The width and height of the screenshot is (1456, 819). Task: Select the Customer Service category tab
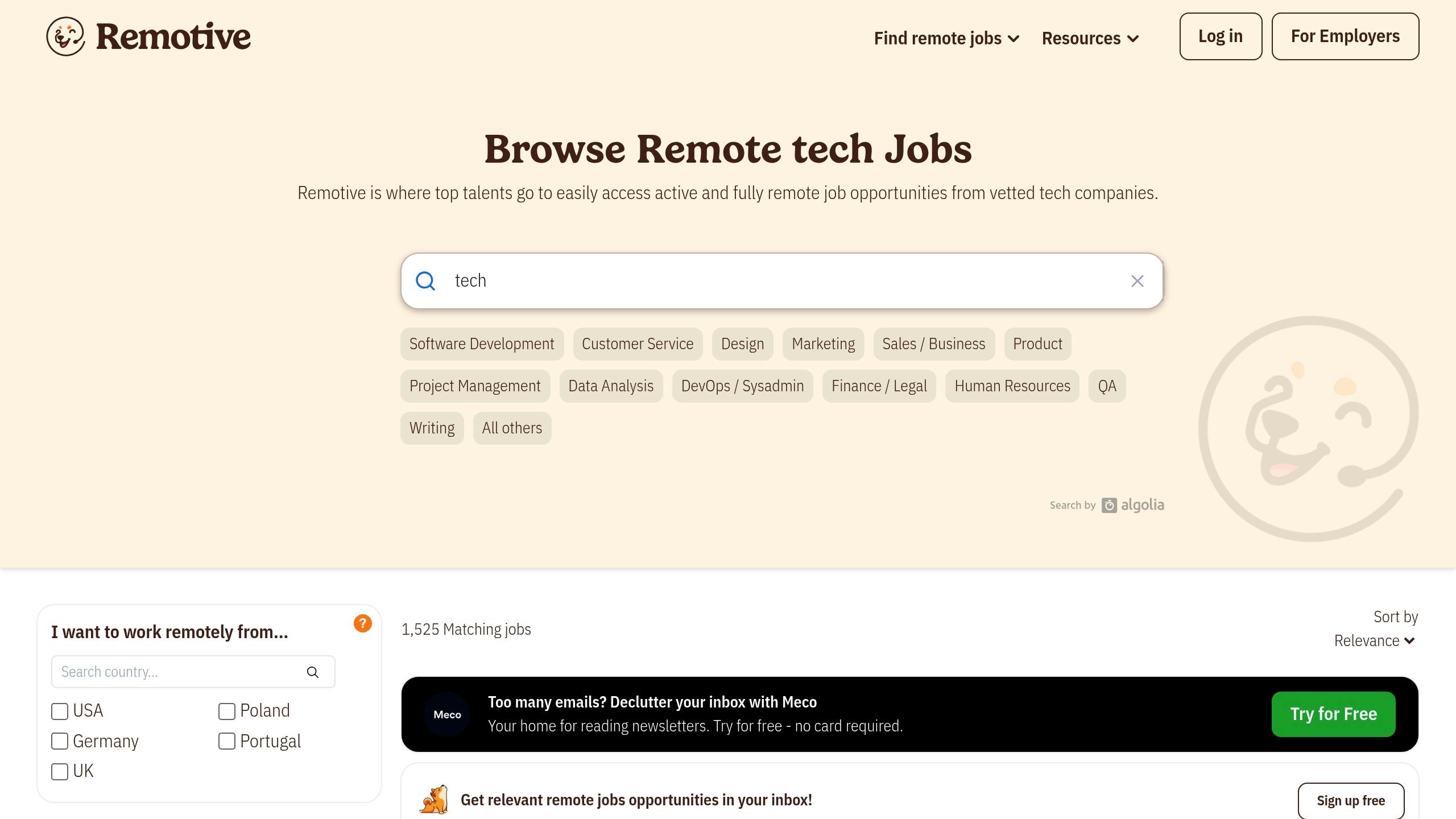637,343
